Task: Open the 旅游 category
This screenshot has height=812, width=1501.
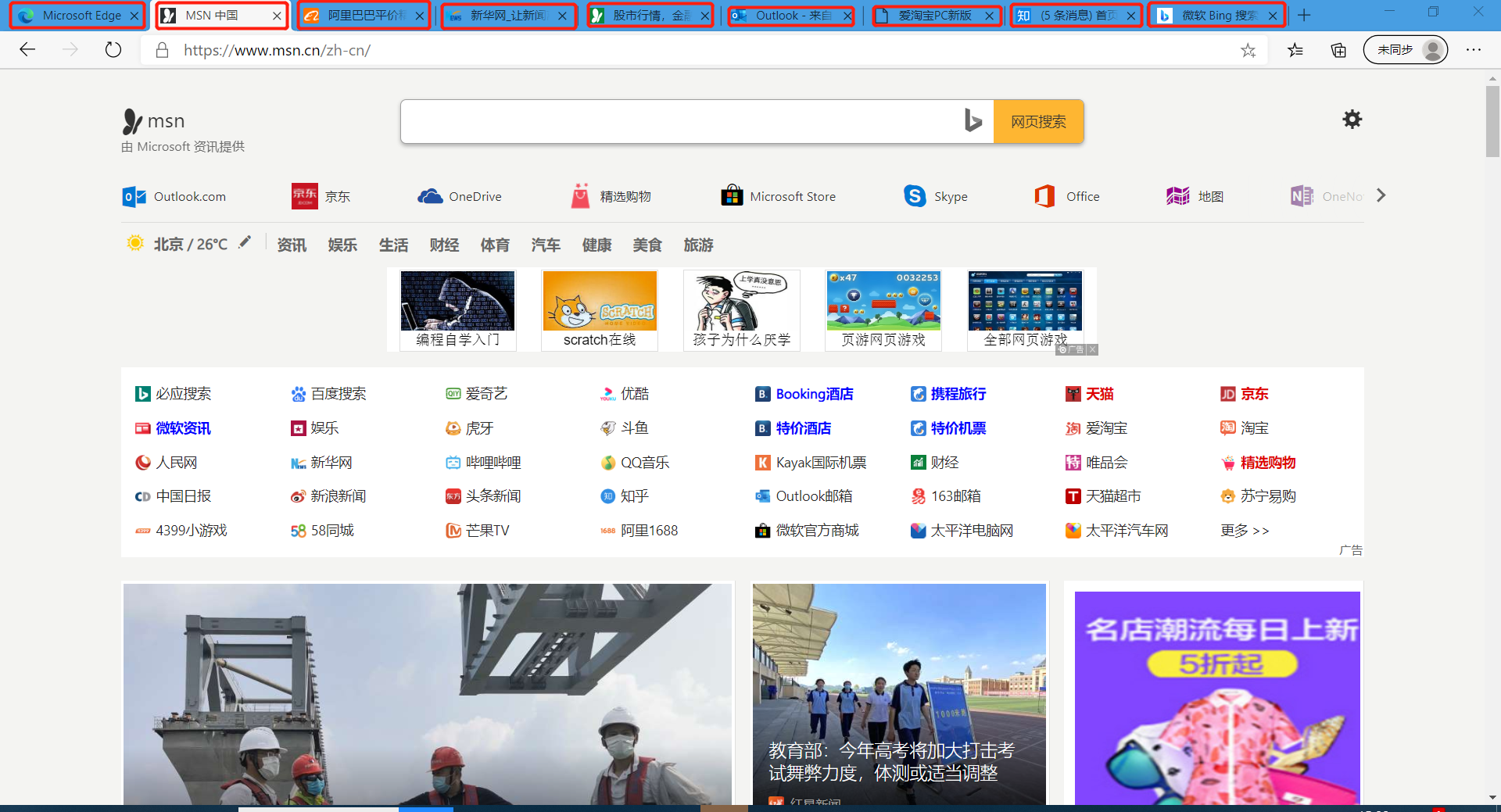Action: click(698, 245)
